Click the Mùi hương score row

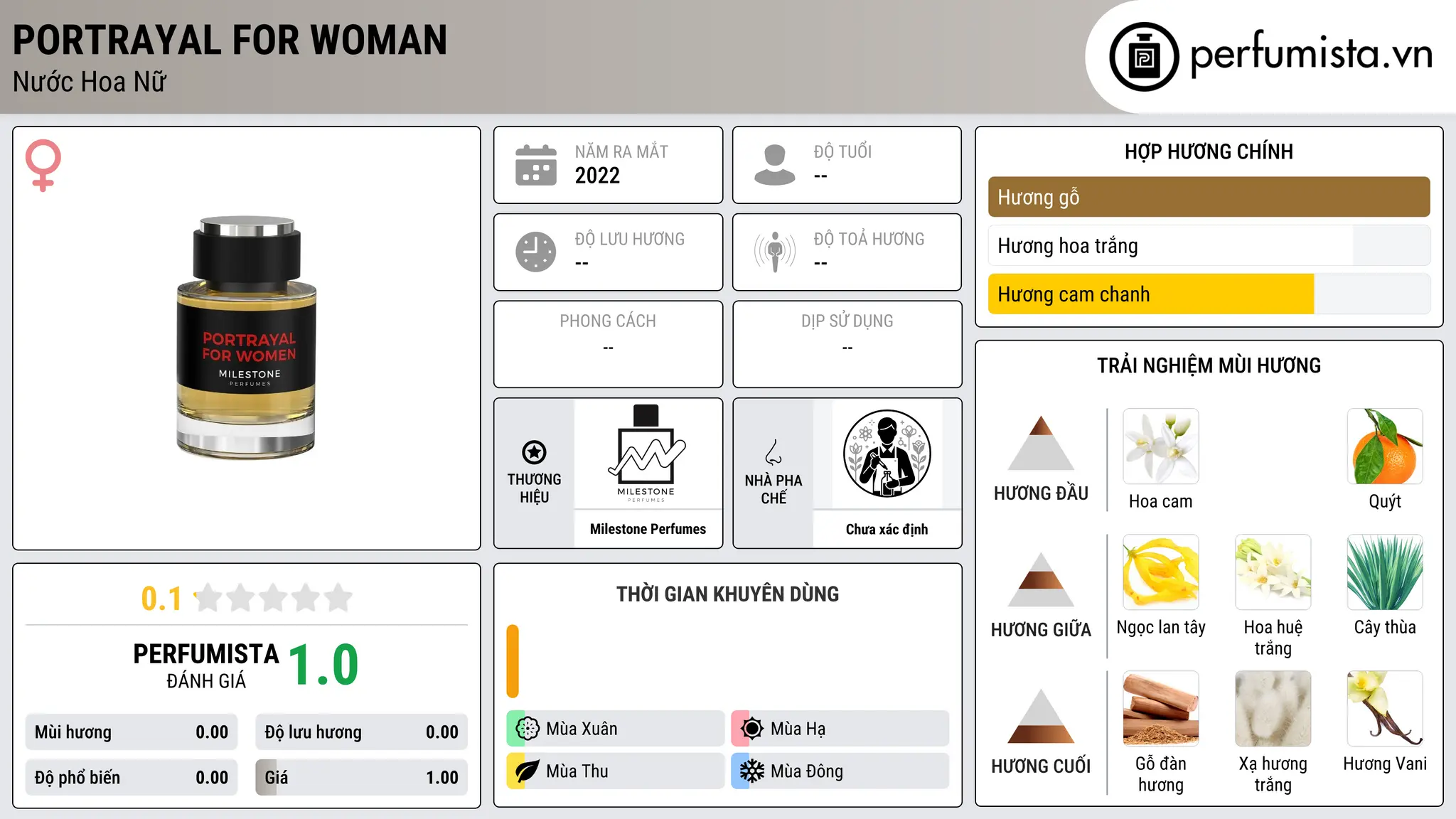click(132, 732)
